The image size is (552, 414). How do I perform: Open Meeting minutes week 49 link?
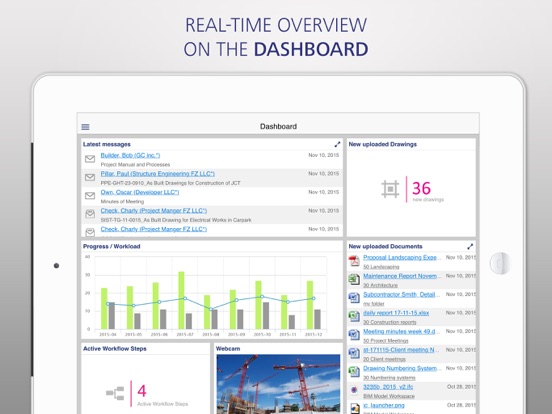coord(402,332)
